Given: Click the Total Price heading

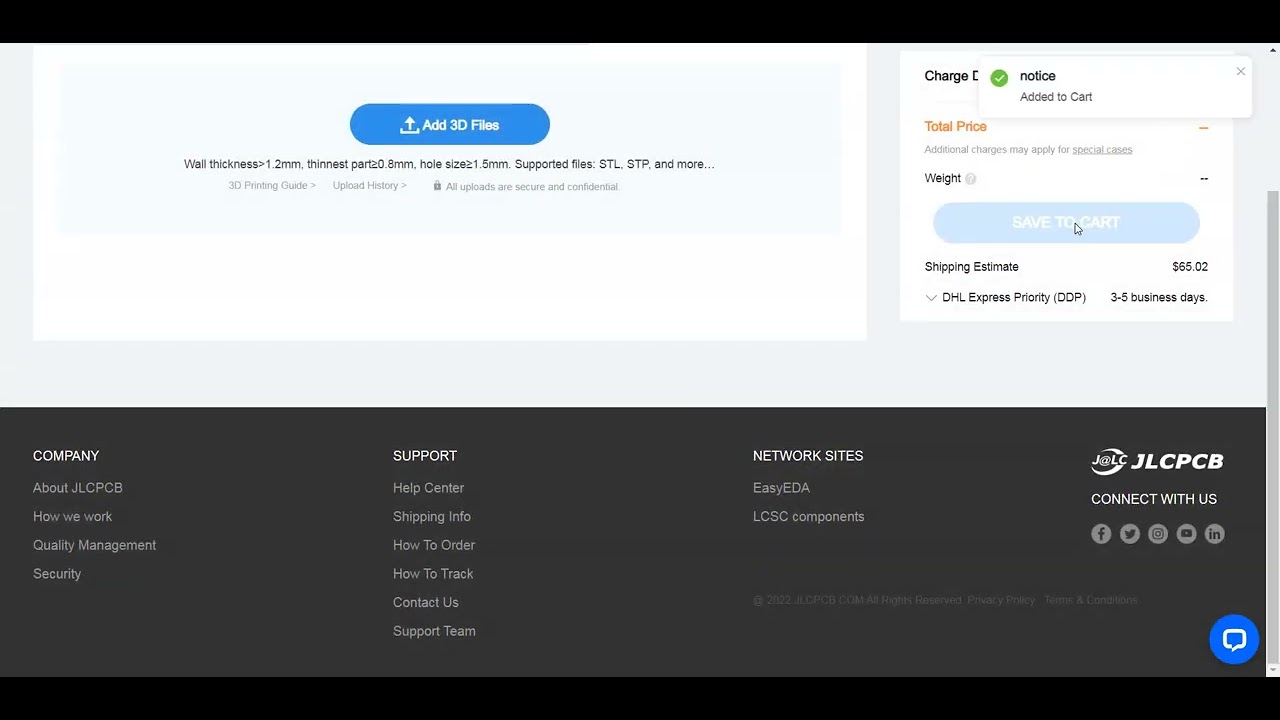Looking at the screenshot, I should coord(955,127).
